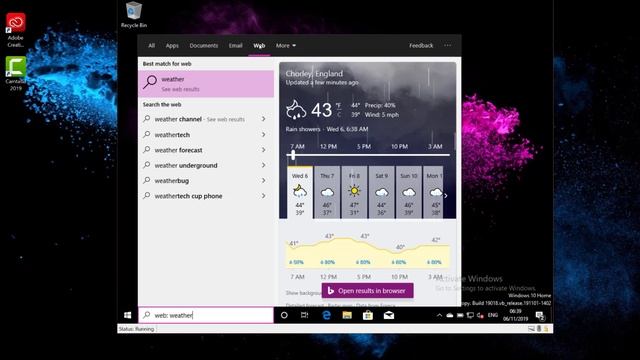640x360 pixels.
Task: Switch to the All search tab
Action: (151, 46)
